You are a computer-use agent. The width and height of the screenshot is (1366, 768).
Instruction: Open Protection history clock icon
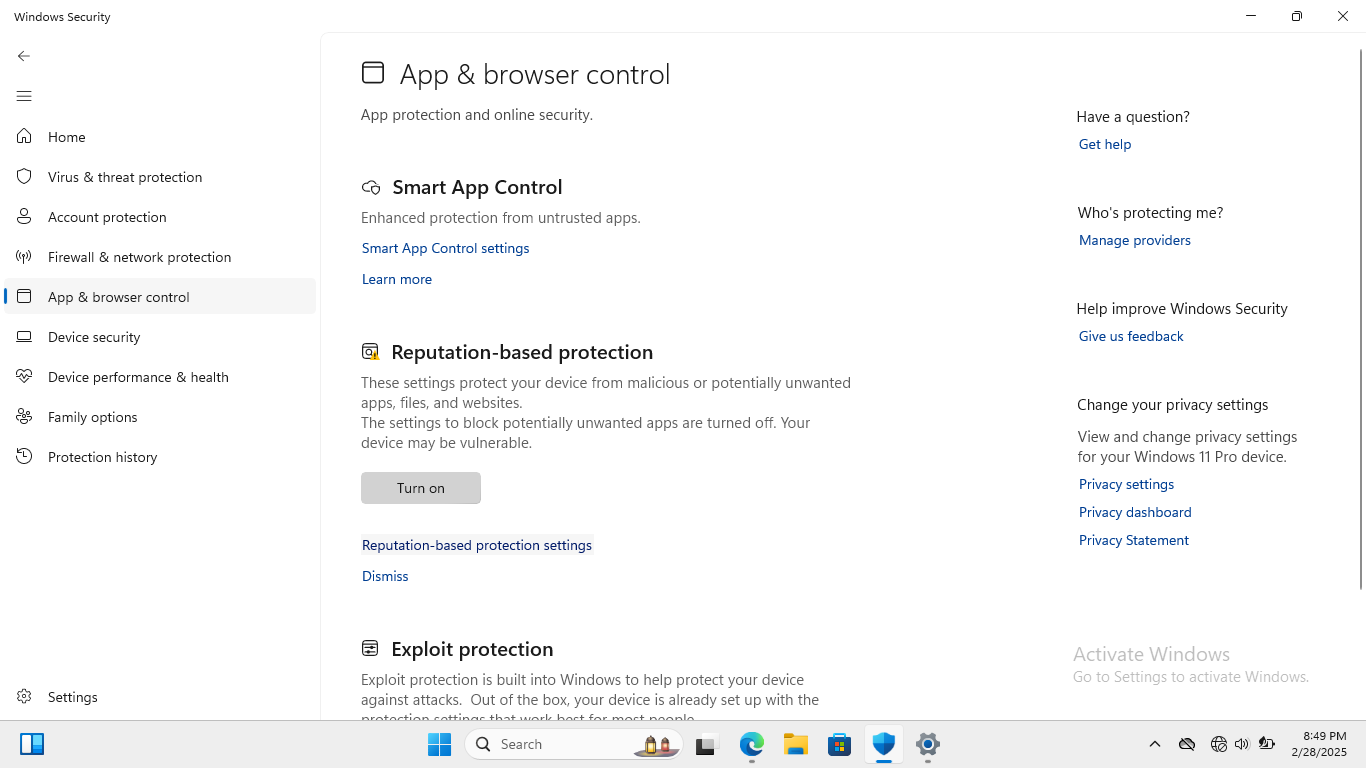[24, 457]
